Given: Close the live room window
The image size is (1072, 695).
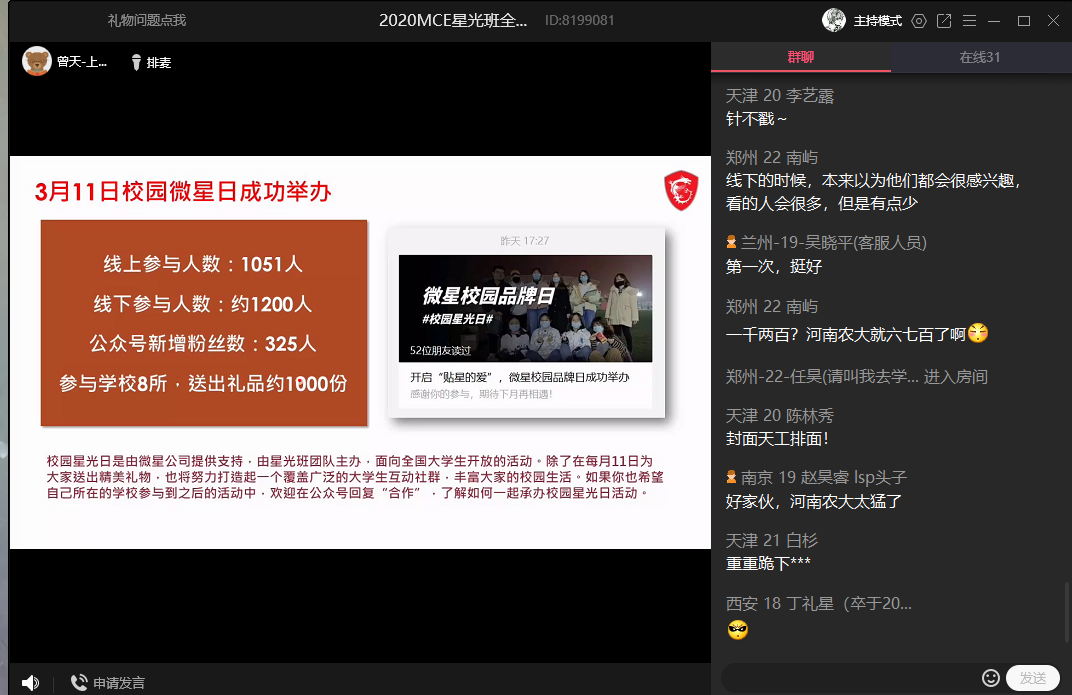Looking at the screenshot, I should (x=1054, y=21).
